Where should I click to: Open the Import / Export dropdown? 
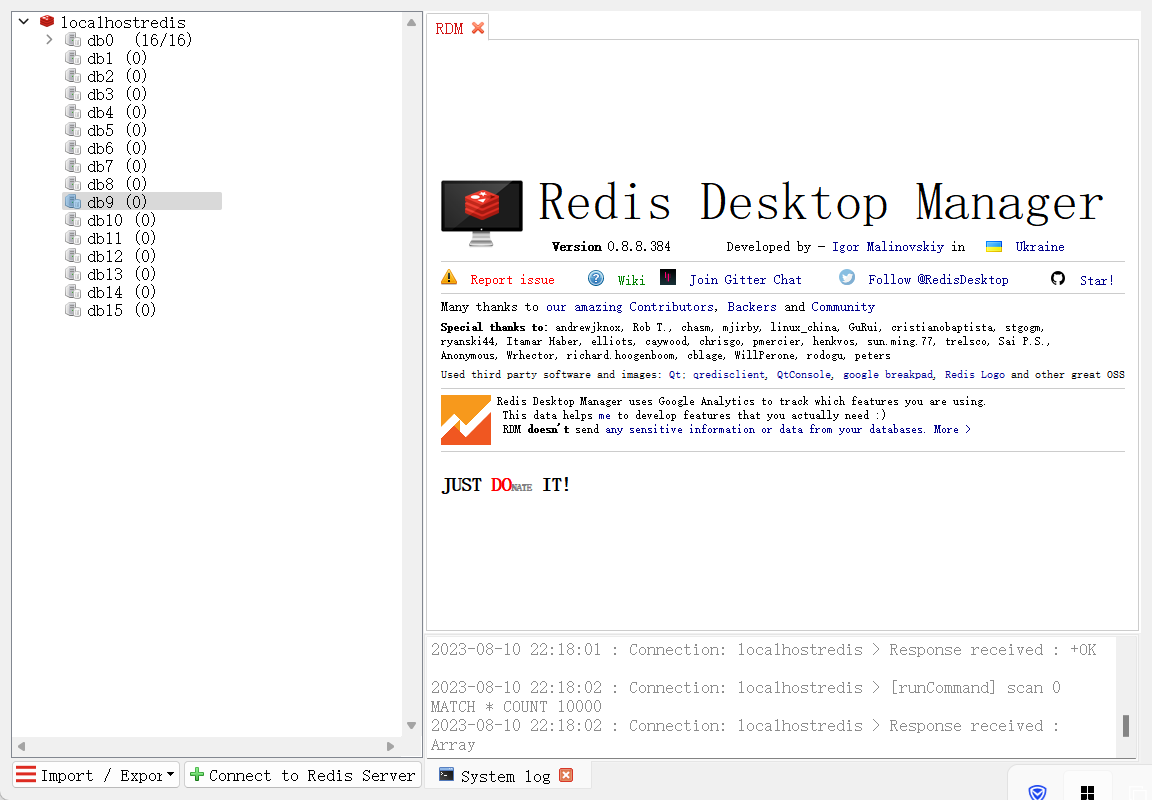click(x=96, y=775)
